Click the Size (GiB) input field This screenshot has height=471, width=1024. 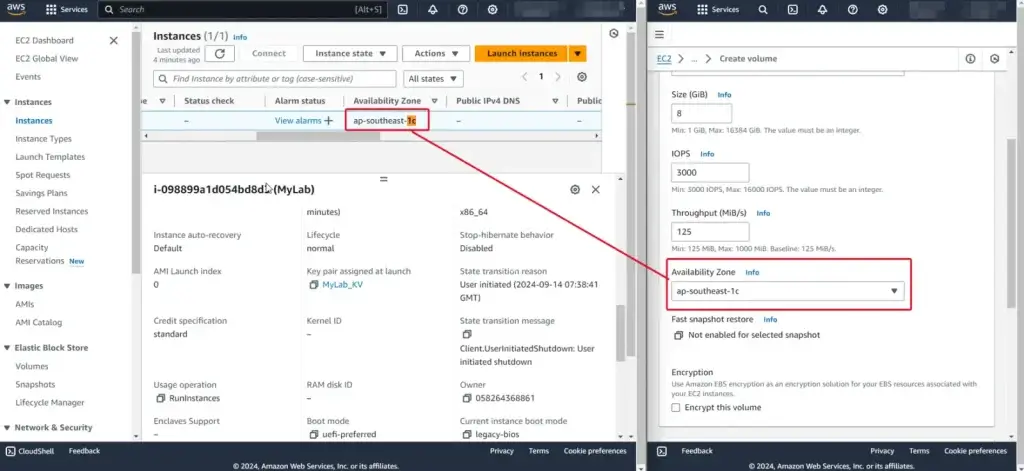[701, 113]
